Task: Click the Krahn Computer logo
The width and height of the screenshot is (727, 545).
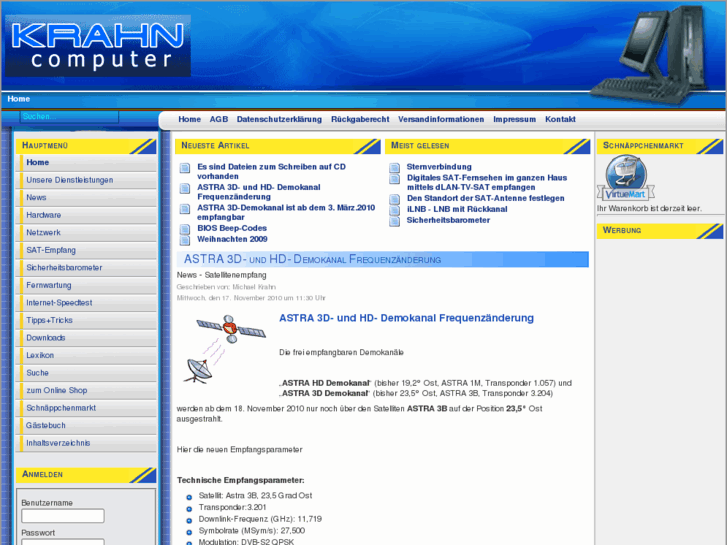Action: point(98,45)
